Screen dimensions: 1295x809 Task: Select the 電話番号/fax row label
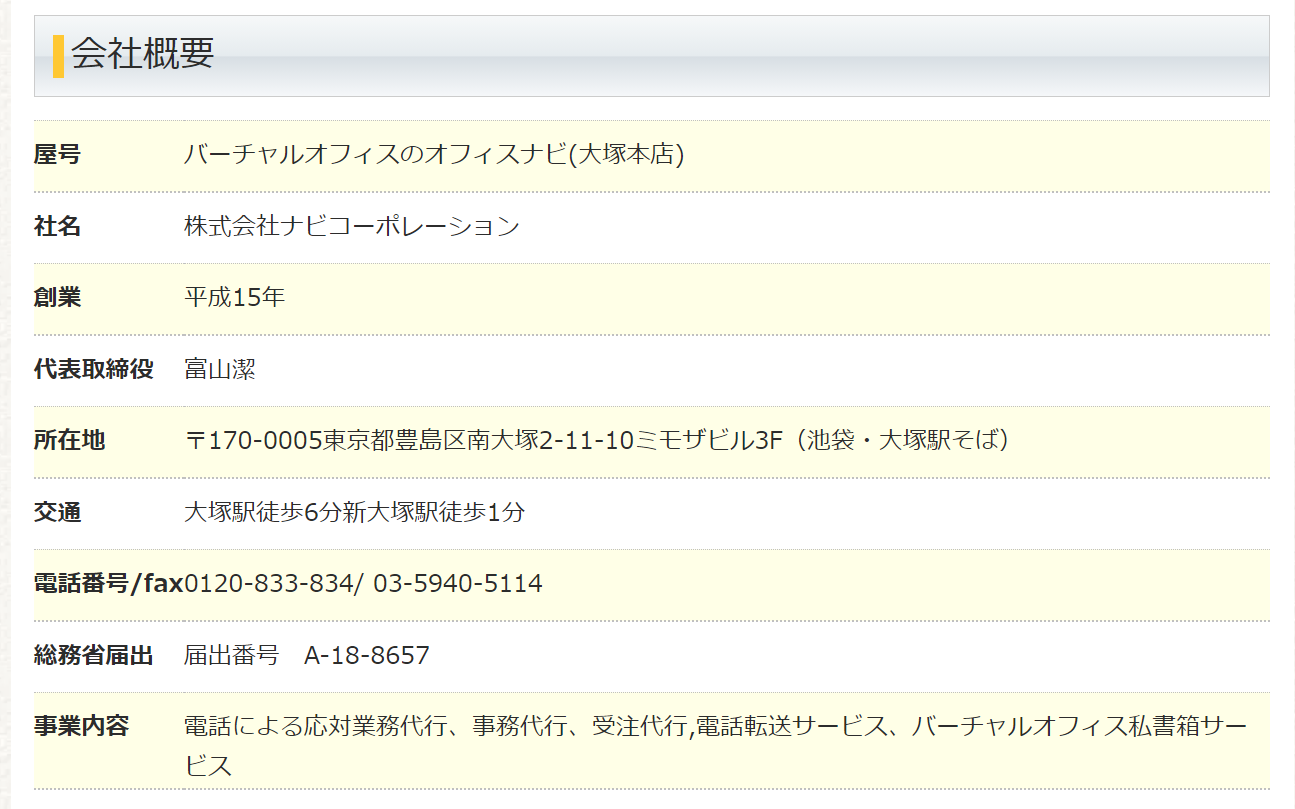[108, 584]
